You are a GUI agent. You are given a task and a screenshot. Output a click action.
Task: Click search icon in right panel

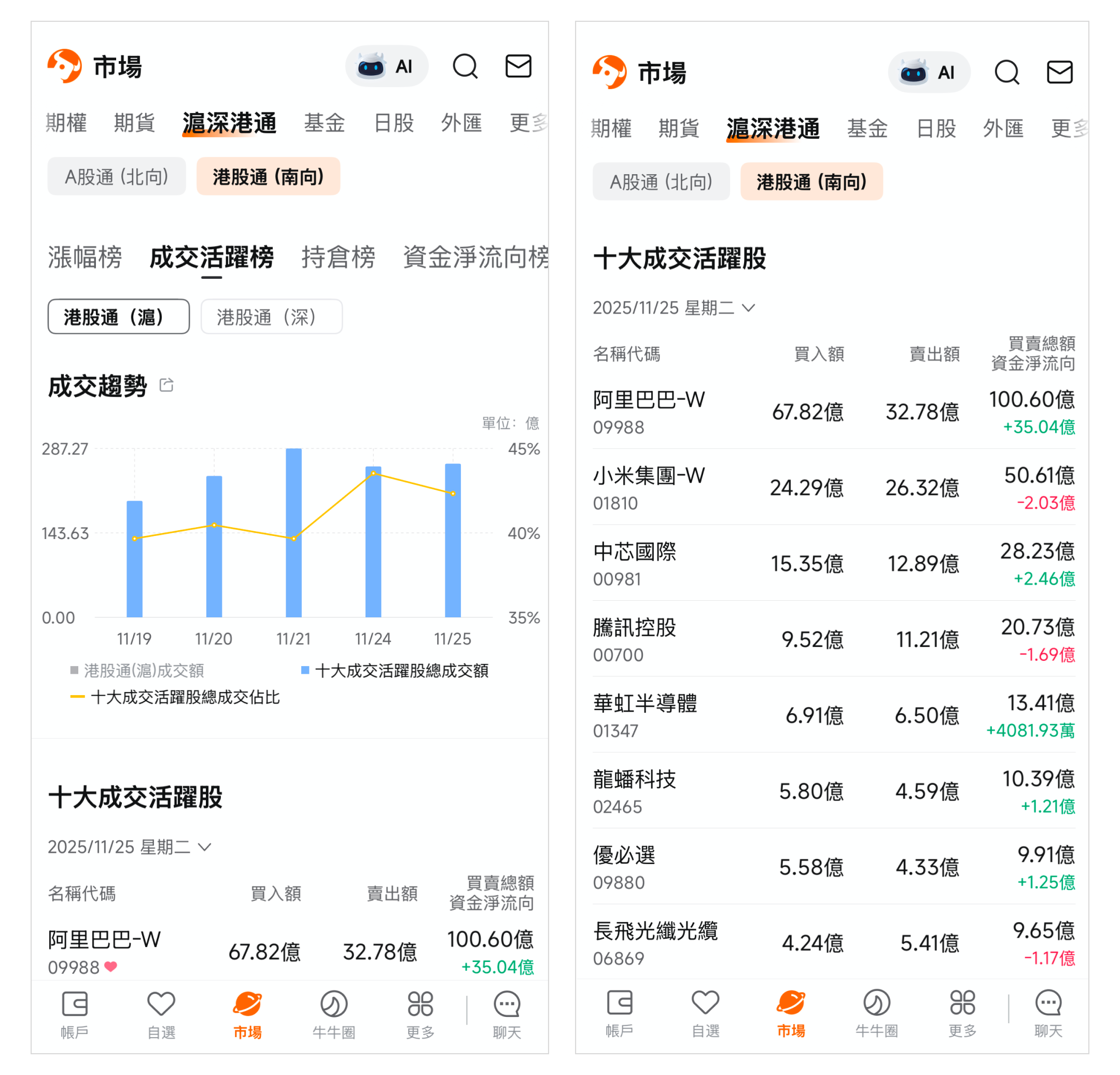(1006, 73)
